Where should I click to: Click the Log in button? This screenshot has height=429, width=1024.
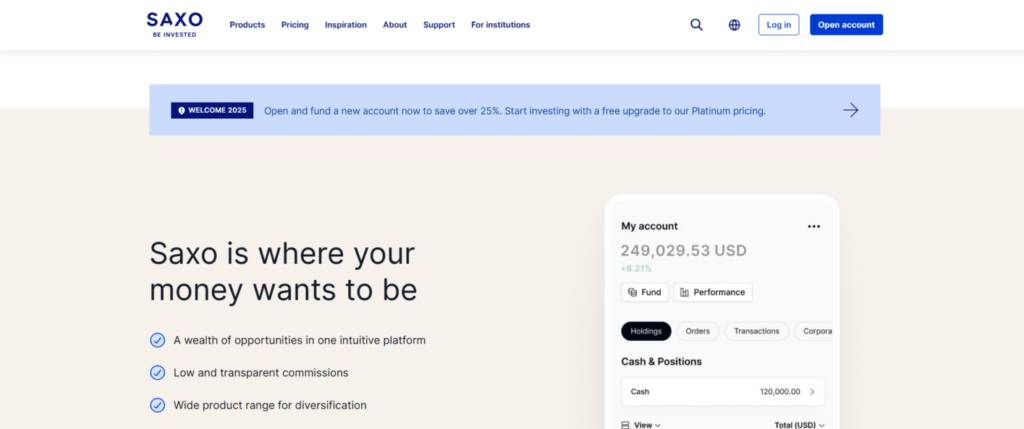(x=778, y=25)
